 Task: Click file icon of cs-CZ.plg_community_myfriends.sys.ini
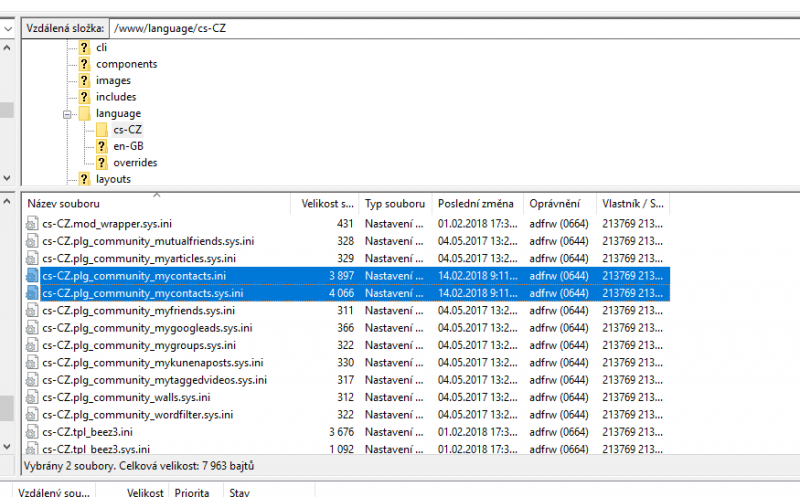32,310
